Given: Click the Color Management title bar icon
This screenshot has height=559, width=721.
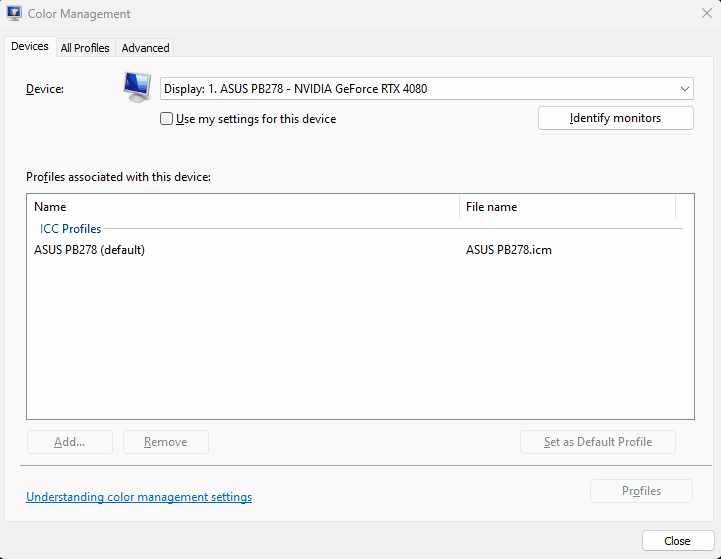Looking at the screenshot, I should coord(14,13).
